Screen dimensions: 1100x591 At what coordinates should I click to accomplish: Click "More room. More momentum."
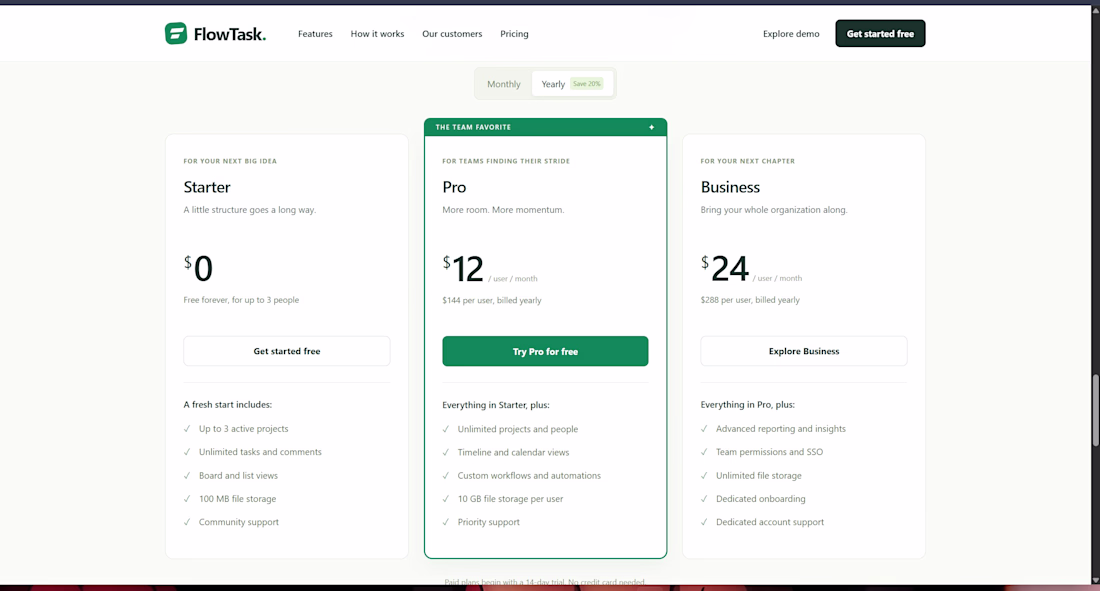(503, 210)
